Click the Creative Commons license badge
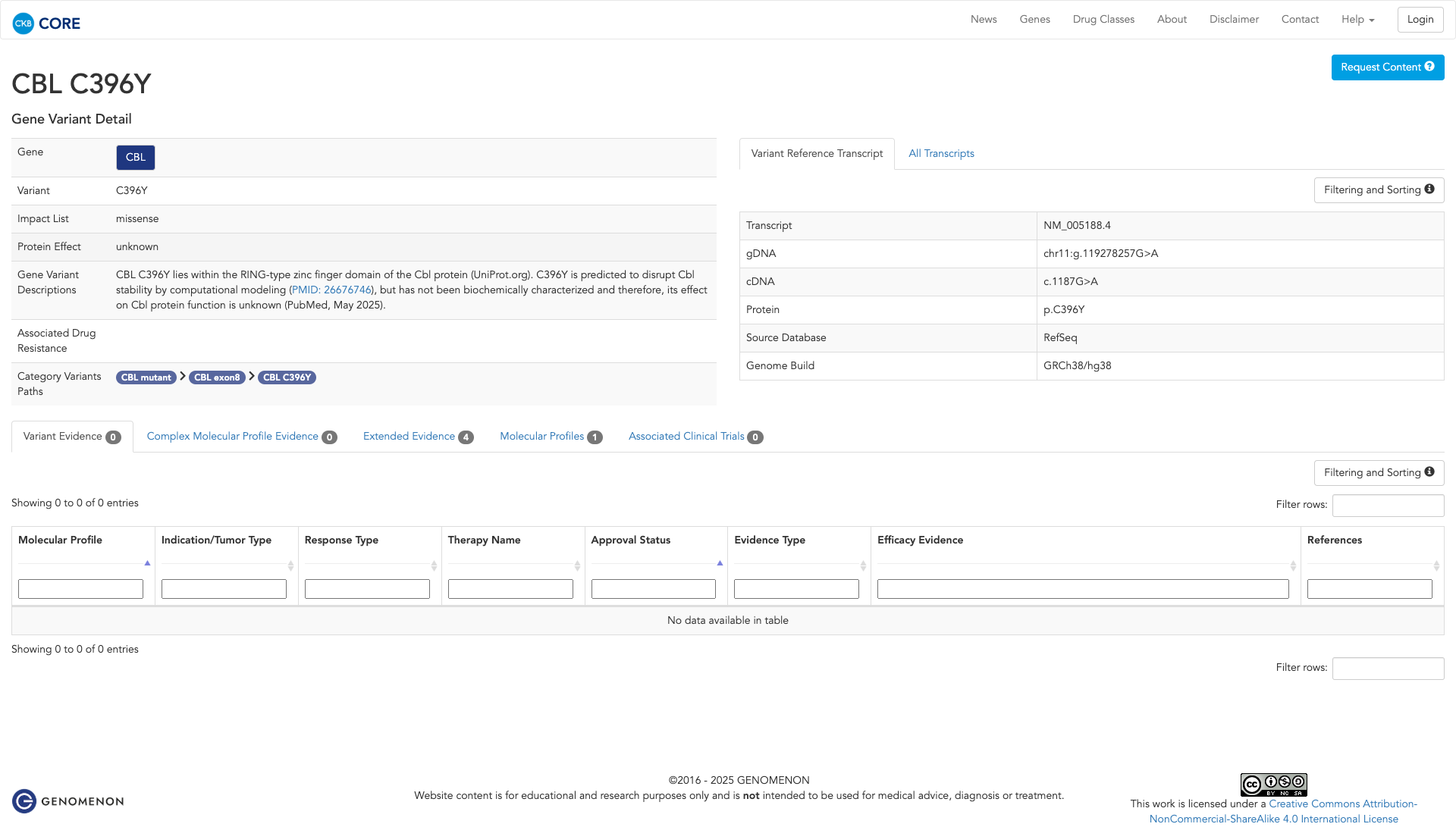1456x827 pixels. click(x=1273, y=785)
